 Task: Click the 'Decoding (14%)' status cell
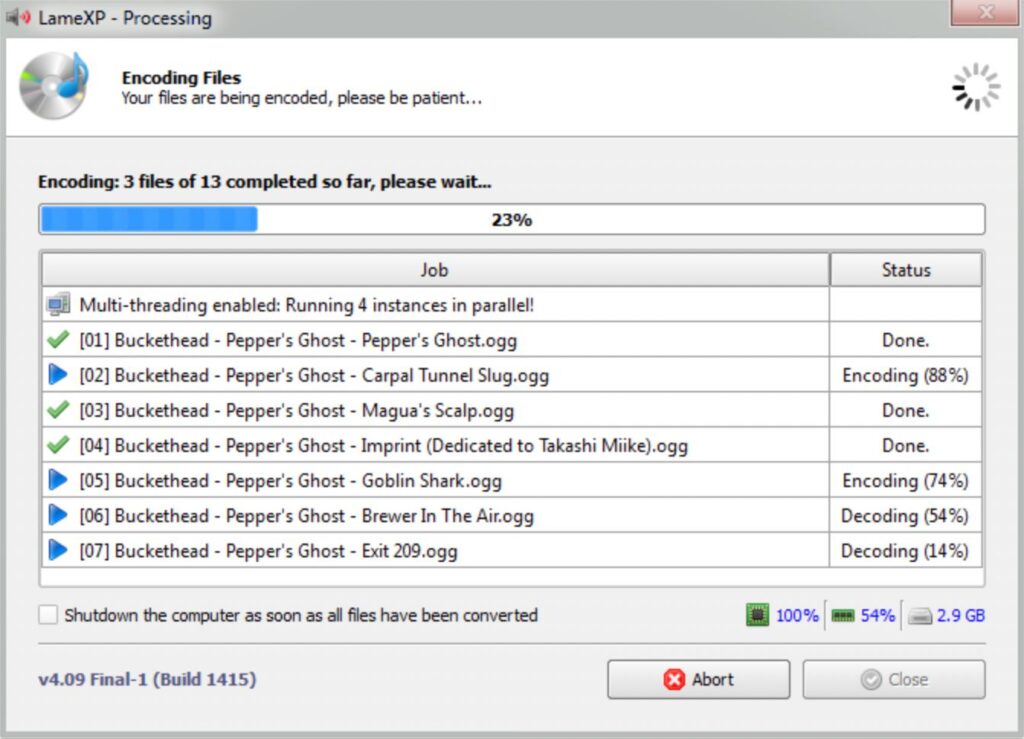click(x=904, y=551)
